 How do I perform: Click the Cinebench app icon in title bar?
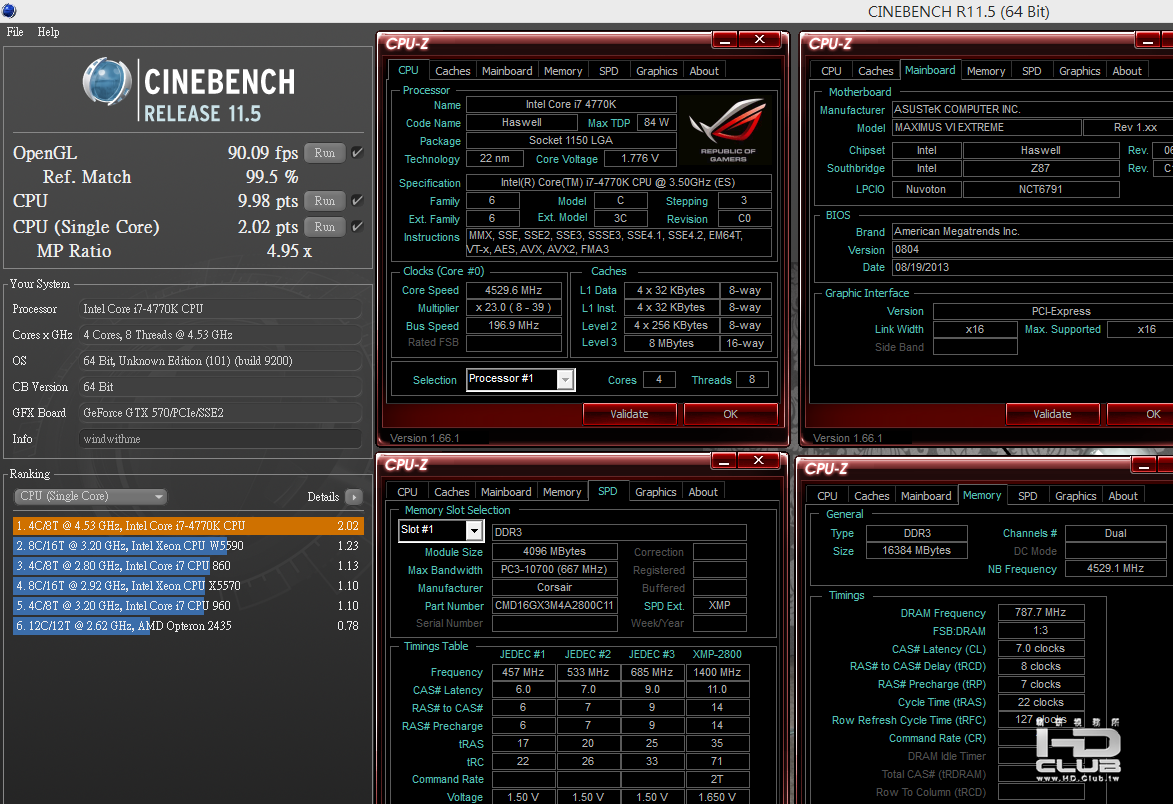[x=9, y=10]
